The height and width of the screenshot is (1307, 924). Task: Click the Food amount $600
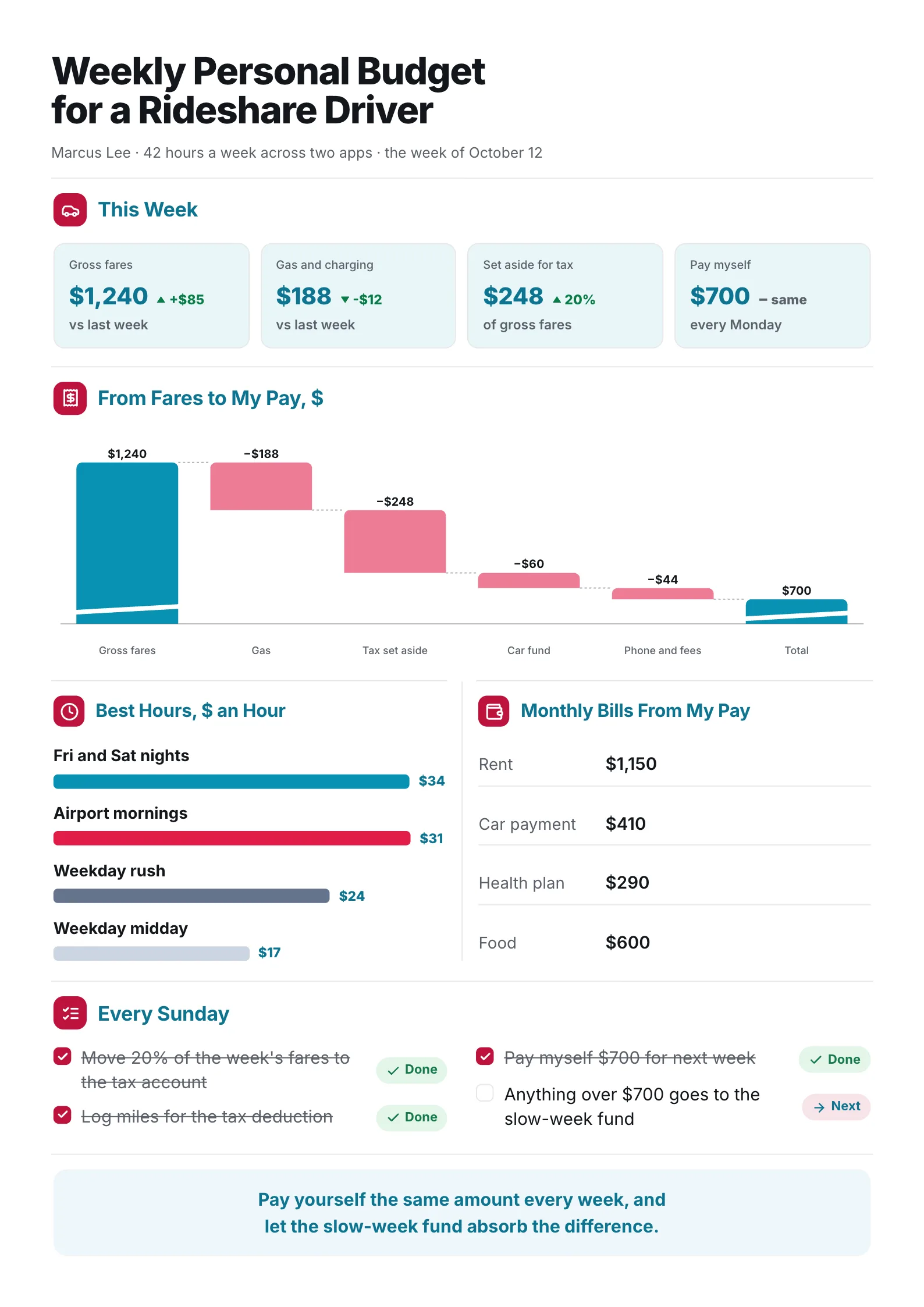click(x=627, y=943)
